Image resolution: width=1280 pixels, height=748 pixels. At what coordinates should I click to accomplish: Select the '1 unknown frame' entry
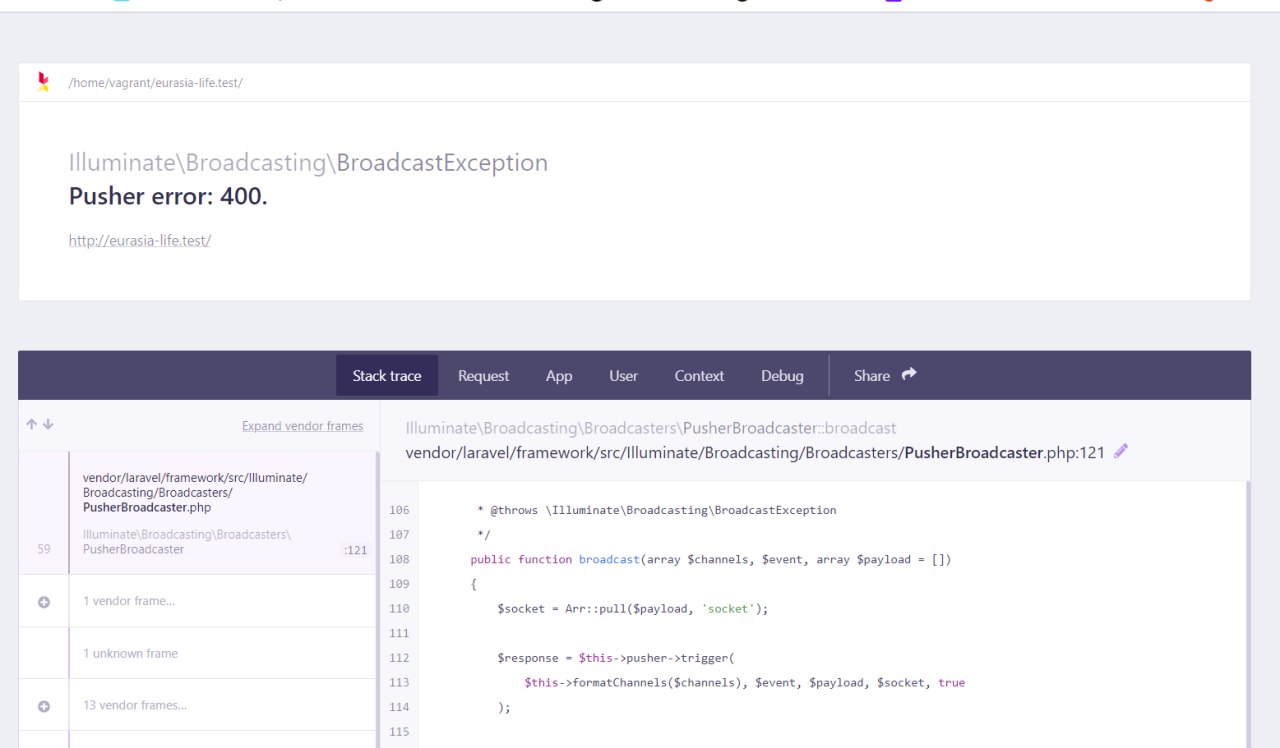(x=130, y=654)
